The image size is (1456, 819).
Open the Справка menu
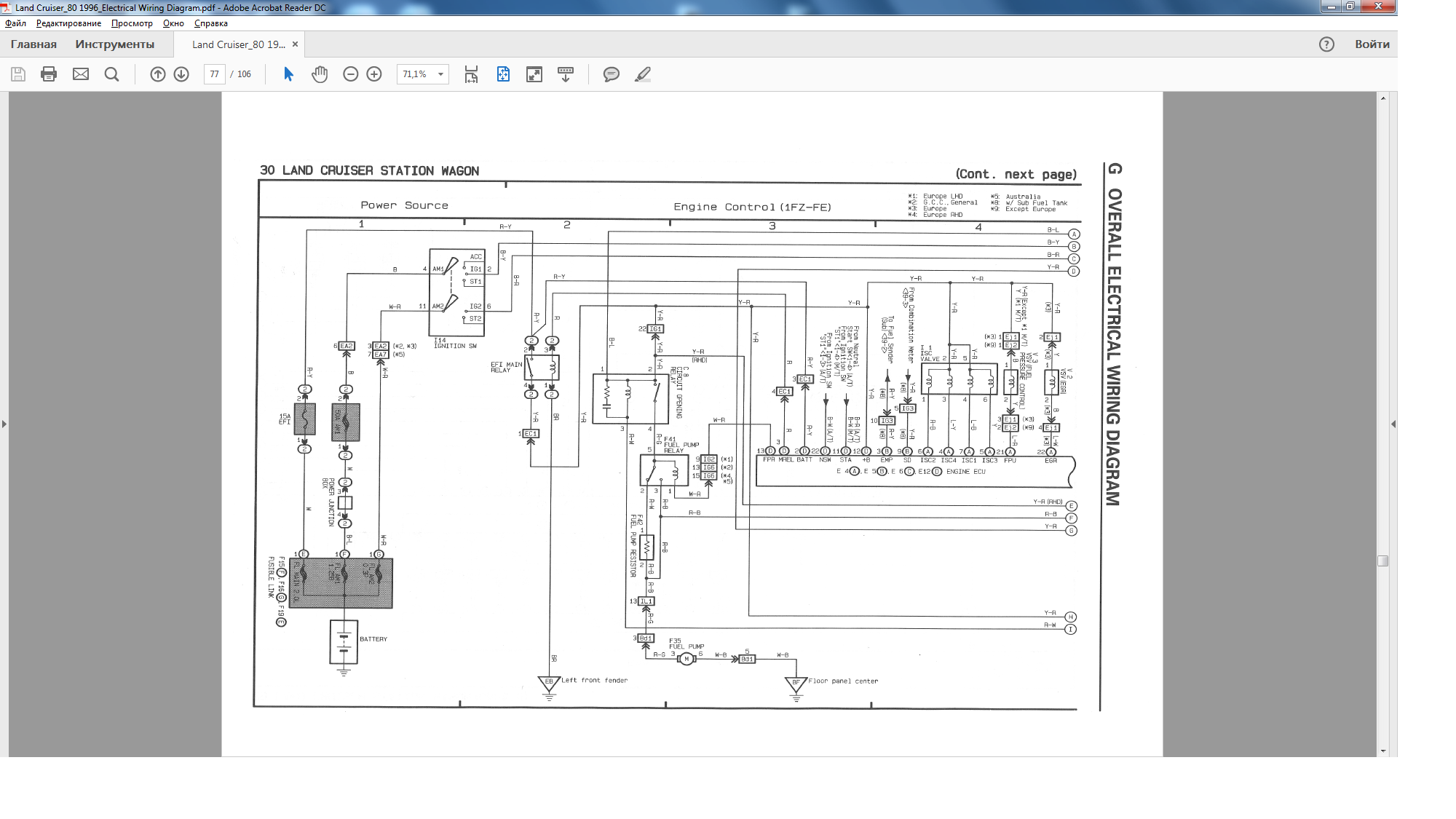coord(211,23)
